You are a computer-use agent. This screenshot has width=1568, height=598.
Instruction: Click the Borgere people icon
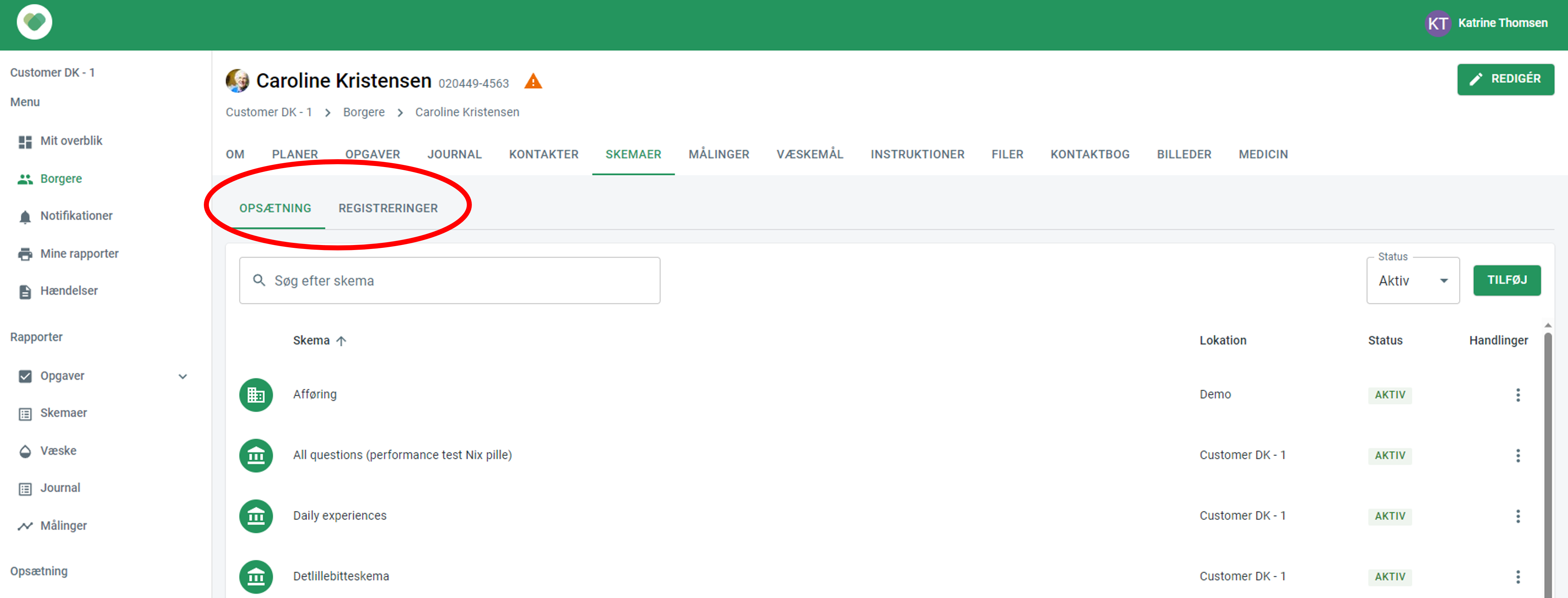(25, 179)
